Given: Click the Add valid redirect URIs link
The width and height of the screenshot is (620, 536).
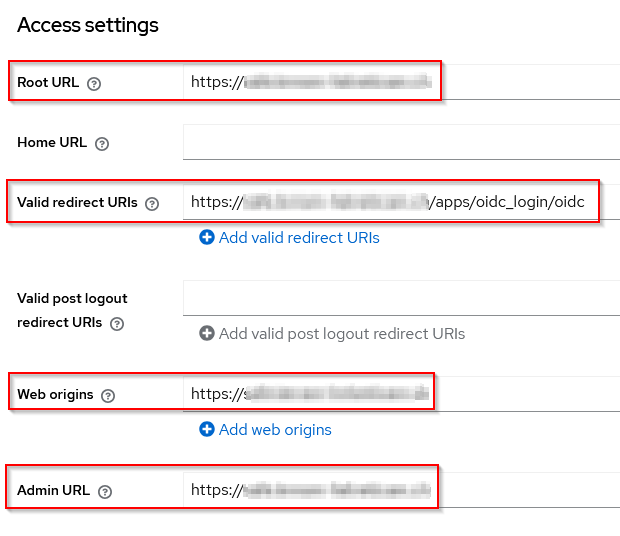Looking at the screenshot, I should 299,238.
